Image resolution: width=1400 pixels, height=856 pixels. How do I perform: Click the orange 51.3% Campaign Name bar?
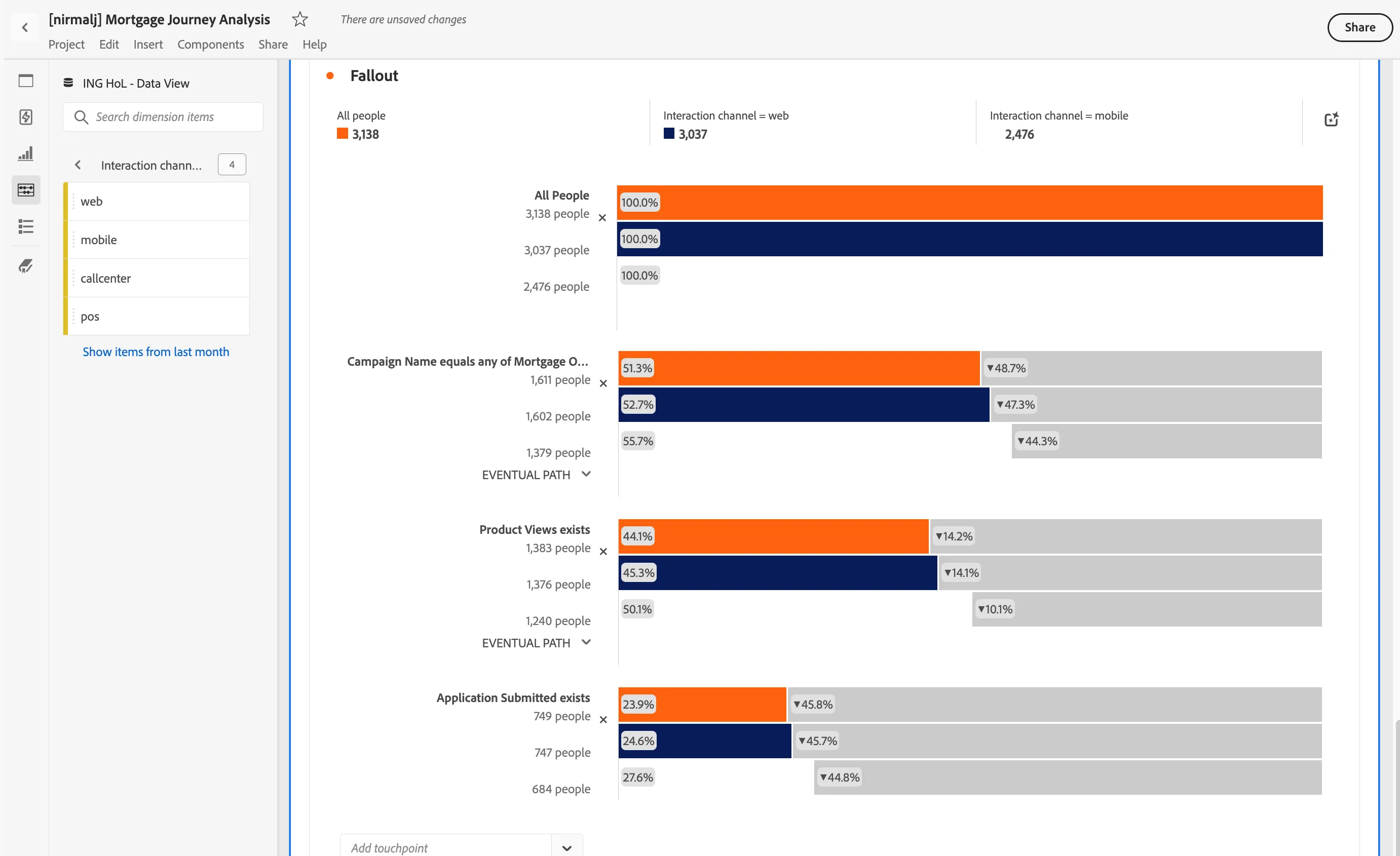(799, 368)
